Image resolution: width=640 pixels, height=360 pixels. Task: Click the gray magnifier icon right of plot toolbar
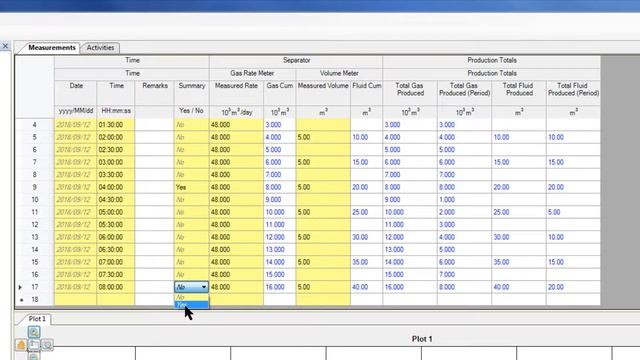tap(47, 345)
